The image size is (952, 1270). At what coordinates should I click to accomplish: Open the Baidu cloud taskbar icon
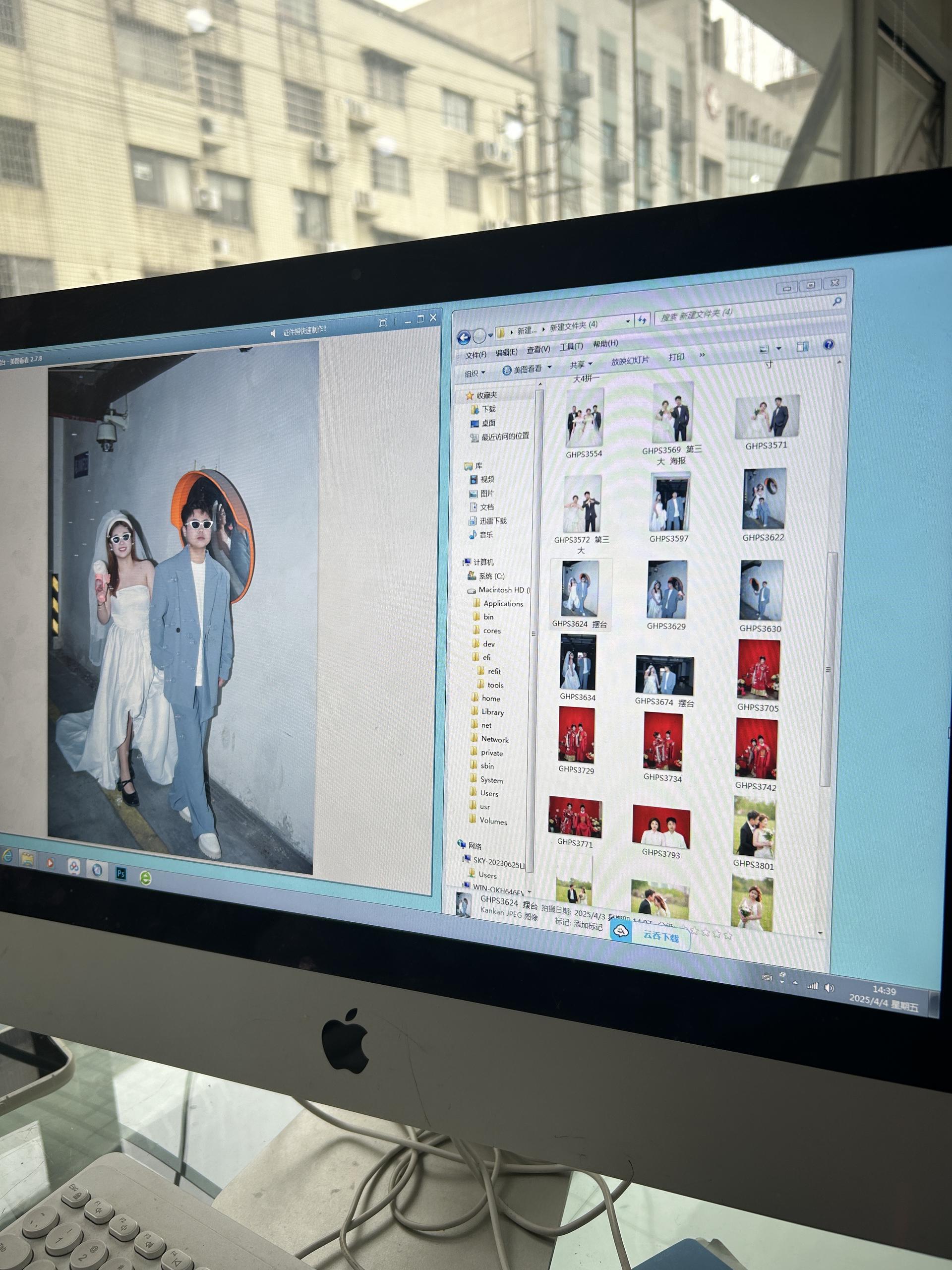pos(73,866)
